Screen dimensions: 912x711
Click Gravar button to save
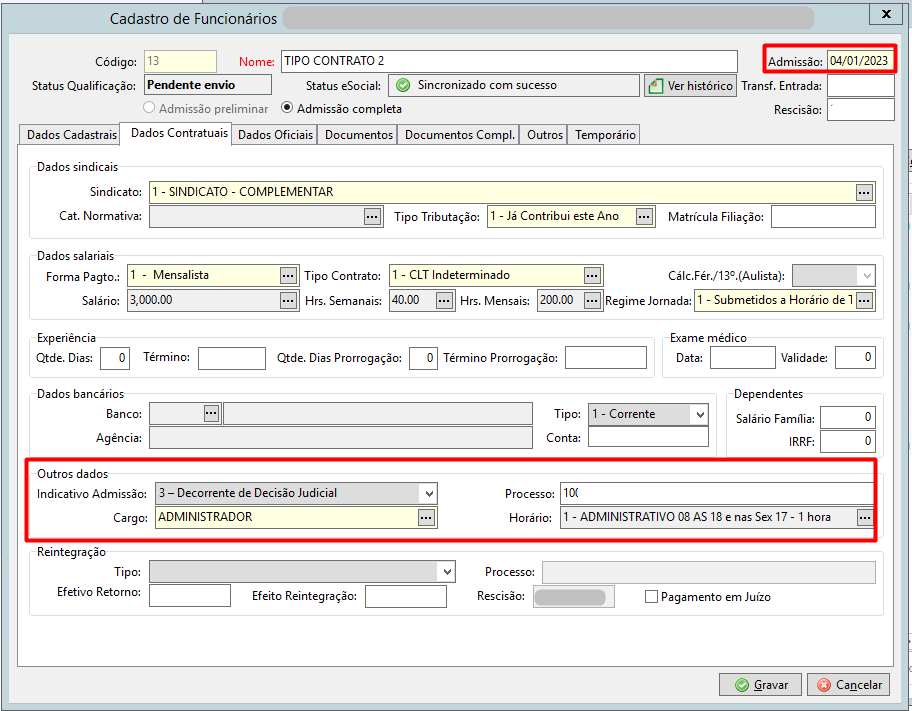pyautogui.click(x=760, y=685)
